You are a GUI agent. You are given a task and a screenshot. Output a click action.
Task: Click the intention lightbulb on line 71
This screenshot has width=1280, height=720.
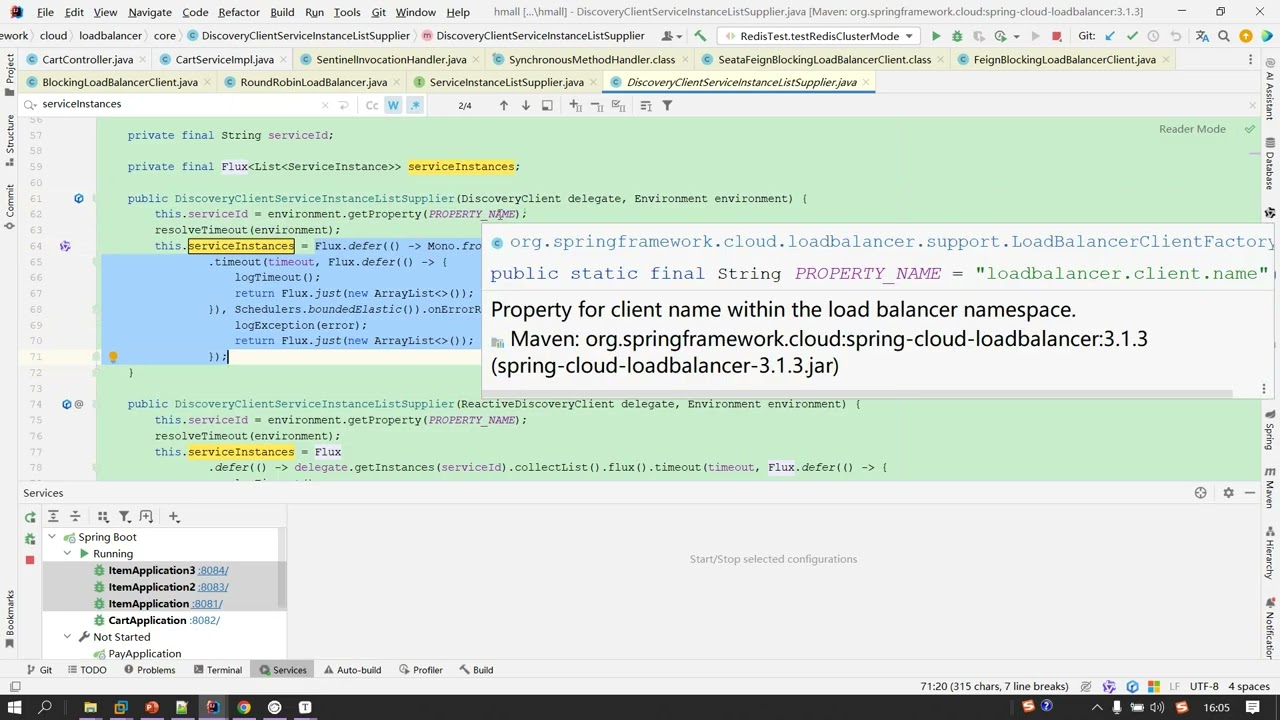pos(113,357)
